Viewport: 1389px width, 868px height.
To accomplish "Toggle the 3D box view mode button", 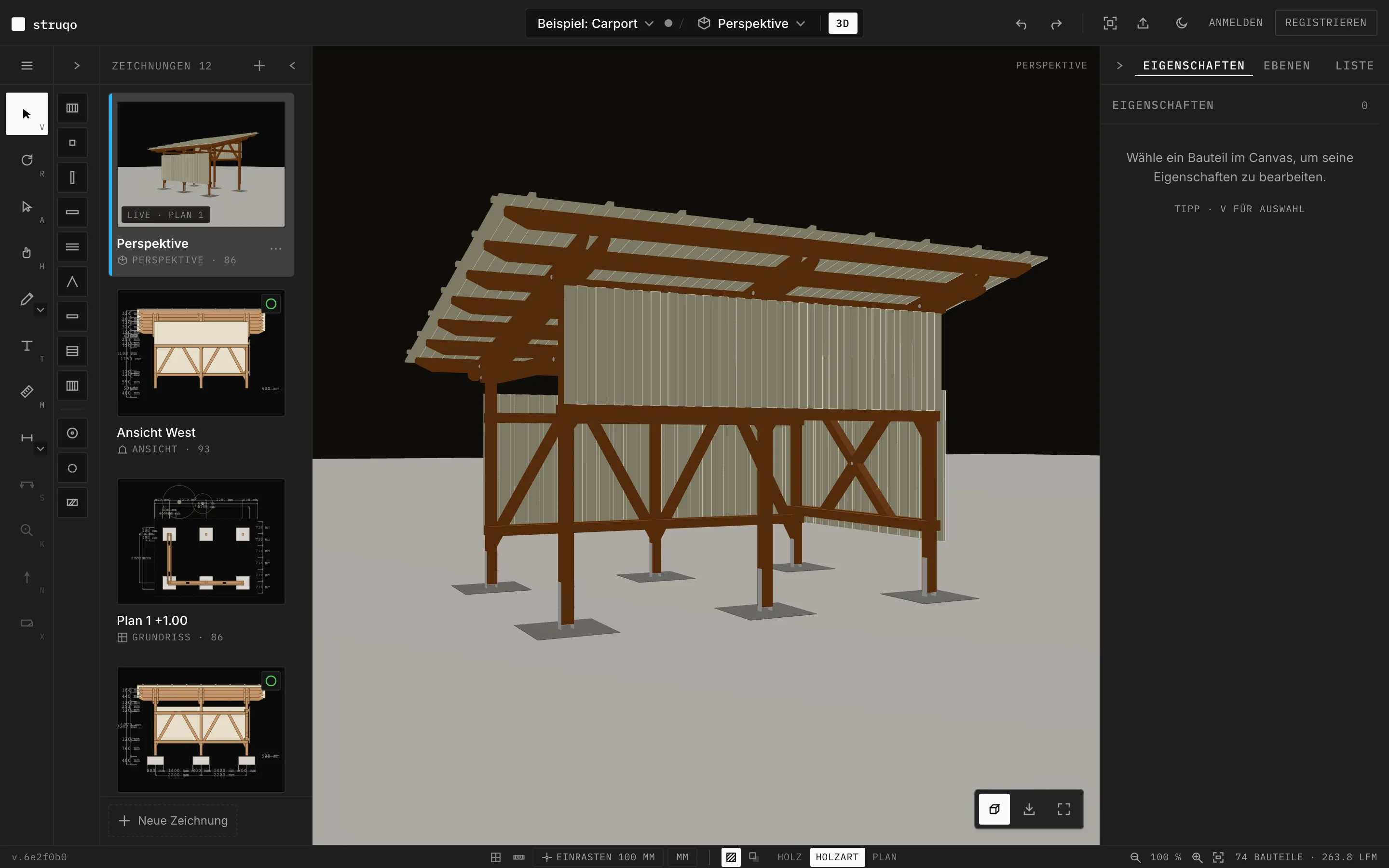I will (994, 809).
